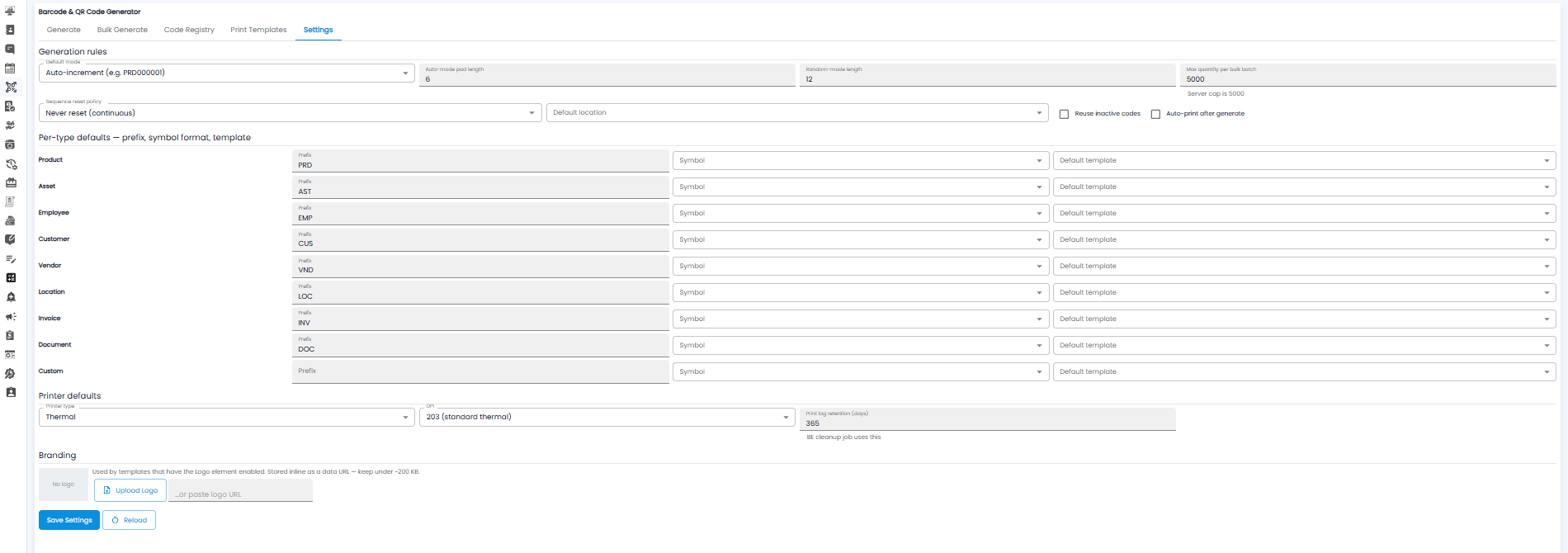Image resolution: width=1568 pixels, height=553 pixels.
Task: Click the Document prefix DOC field
Action: [480, 346]
